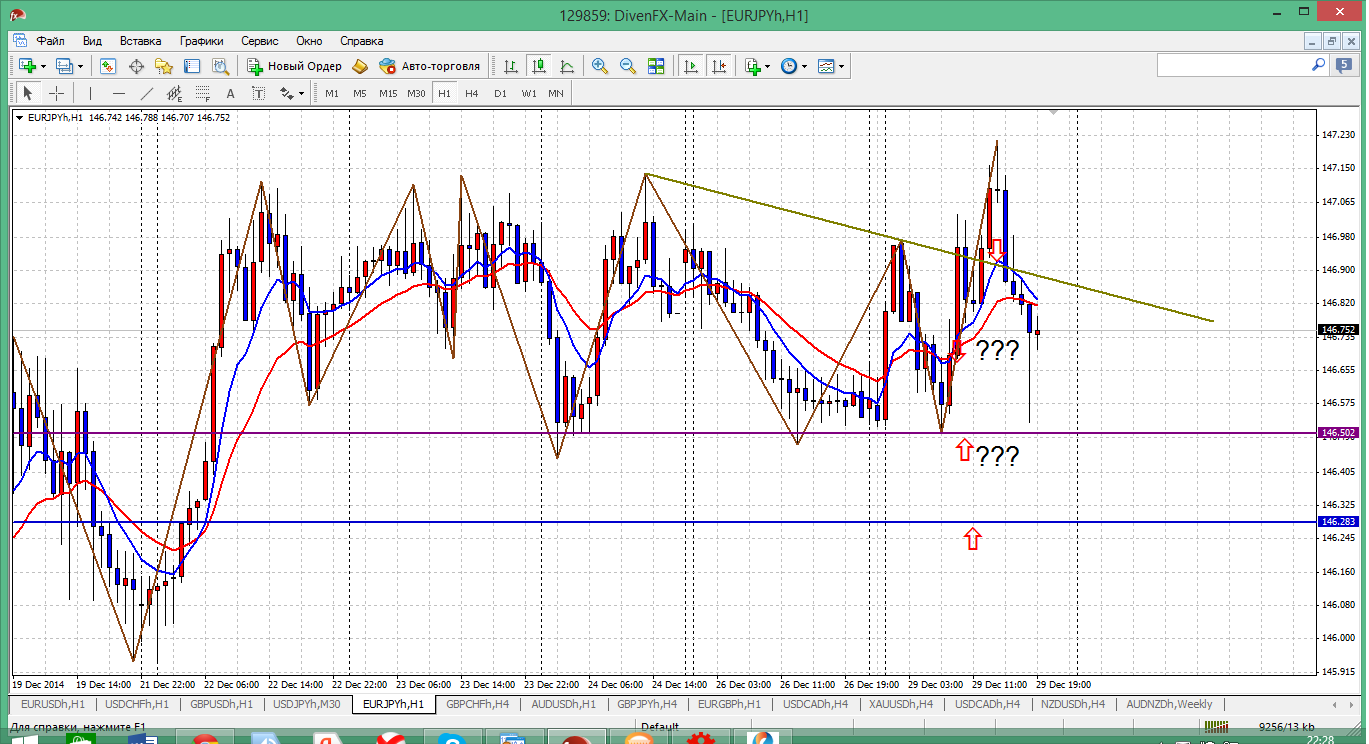Expand the Periods clock dropdown
1369x744 pixels.
[804, 66]
